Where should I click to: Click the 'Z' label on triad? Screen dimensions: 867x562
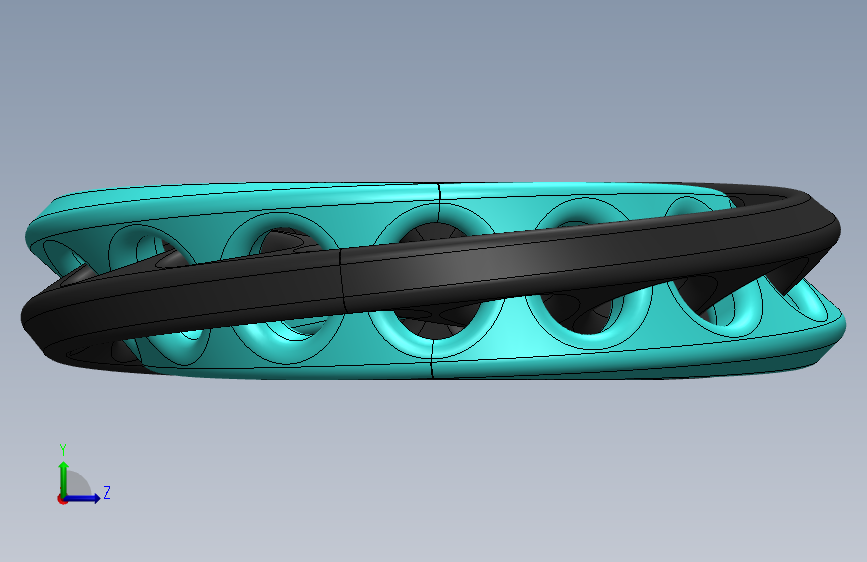point(107,492)
